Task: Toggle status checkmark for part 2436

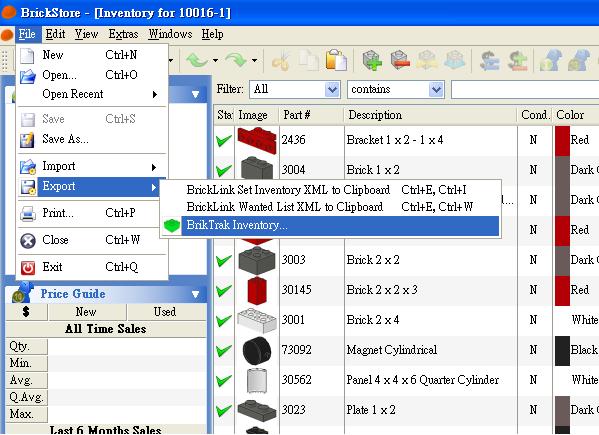Action: [224, 141]
